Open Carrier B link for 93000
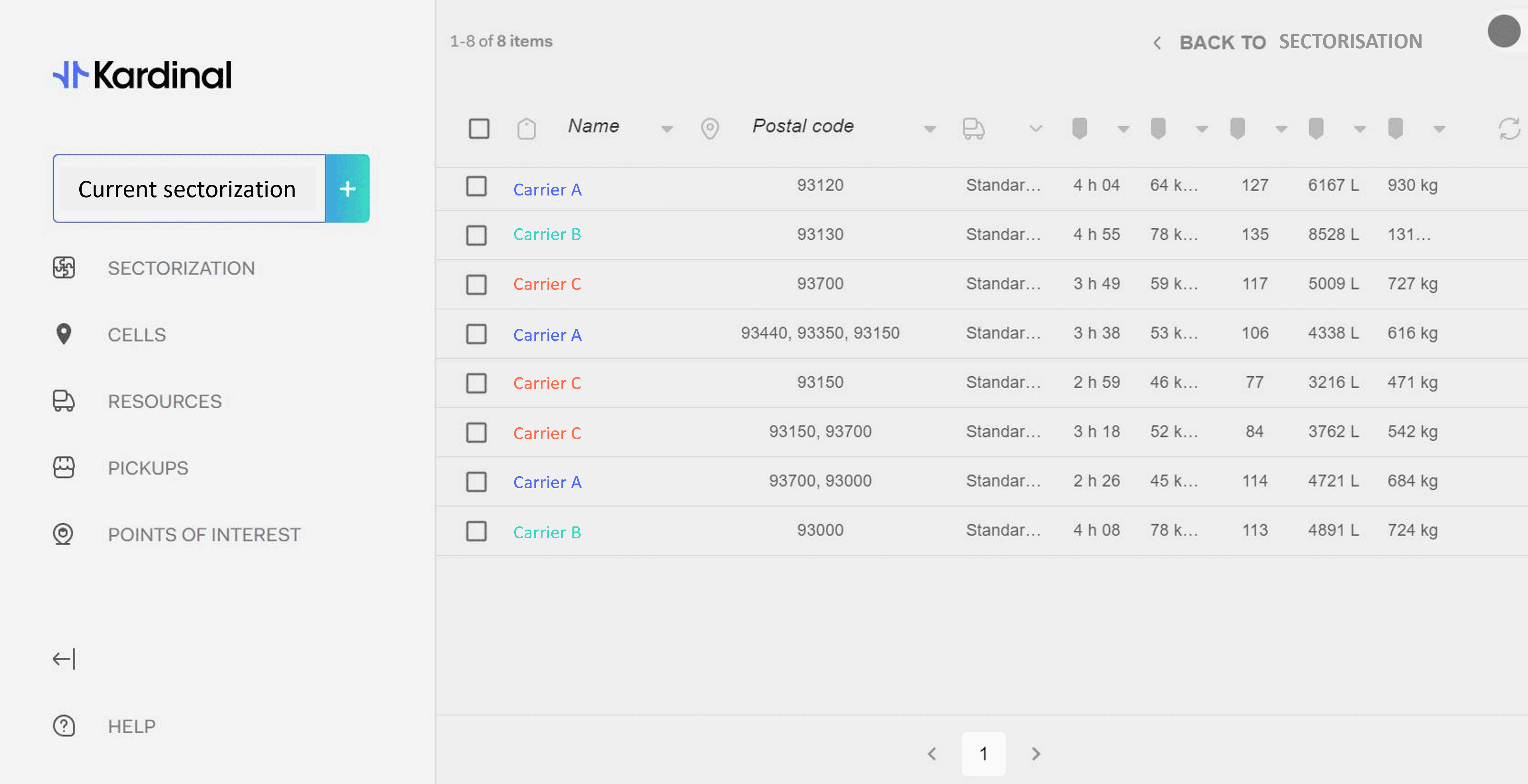 pyautogui.click(x=547, y=532)
